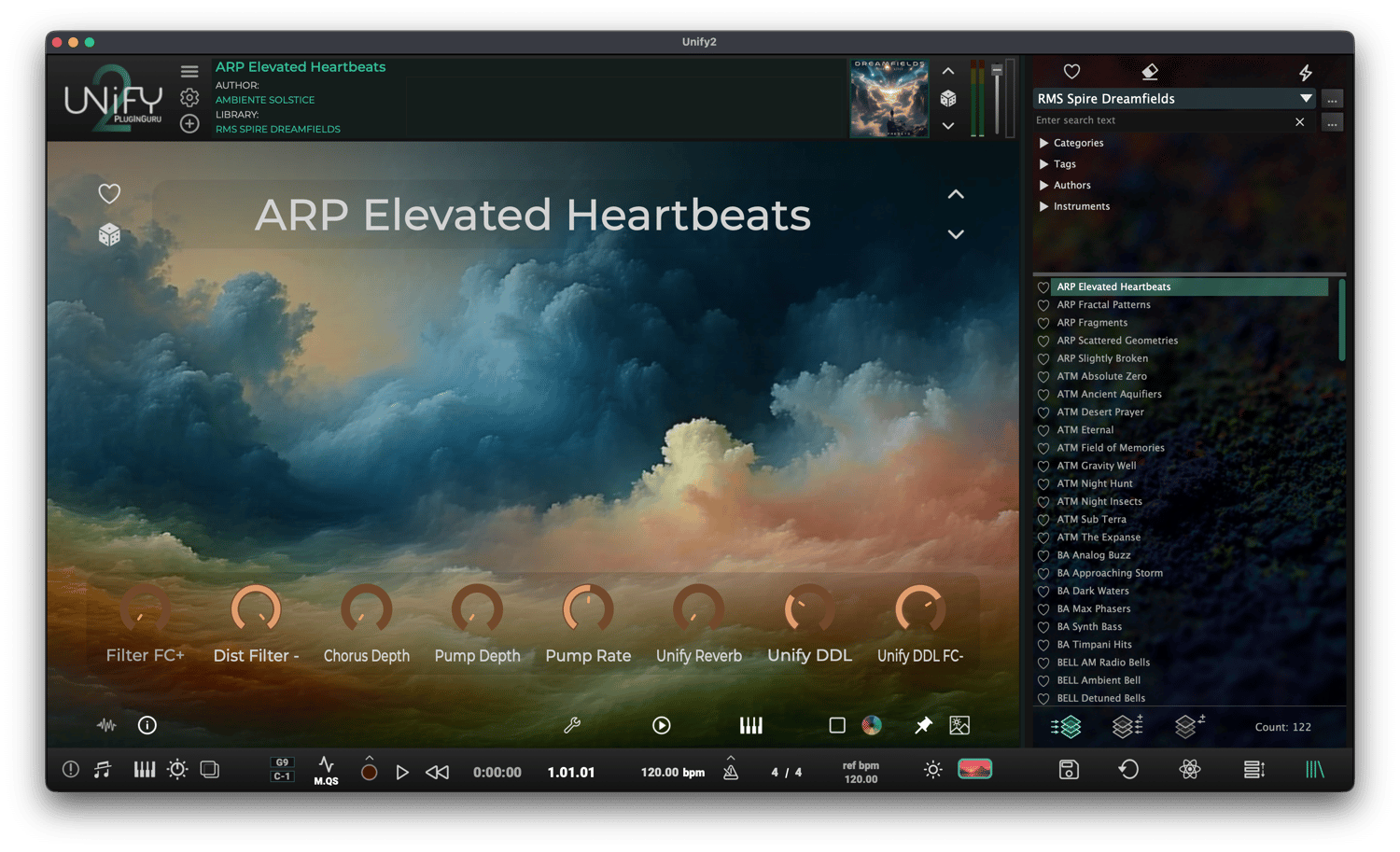The image size is (1400, 852).
Task: Click the down chevron beside the album artwork
Action: (x=948, y=125)
